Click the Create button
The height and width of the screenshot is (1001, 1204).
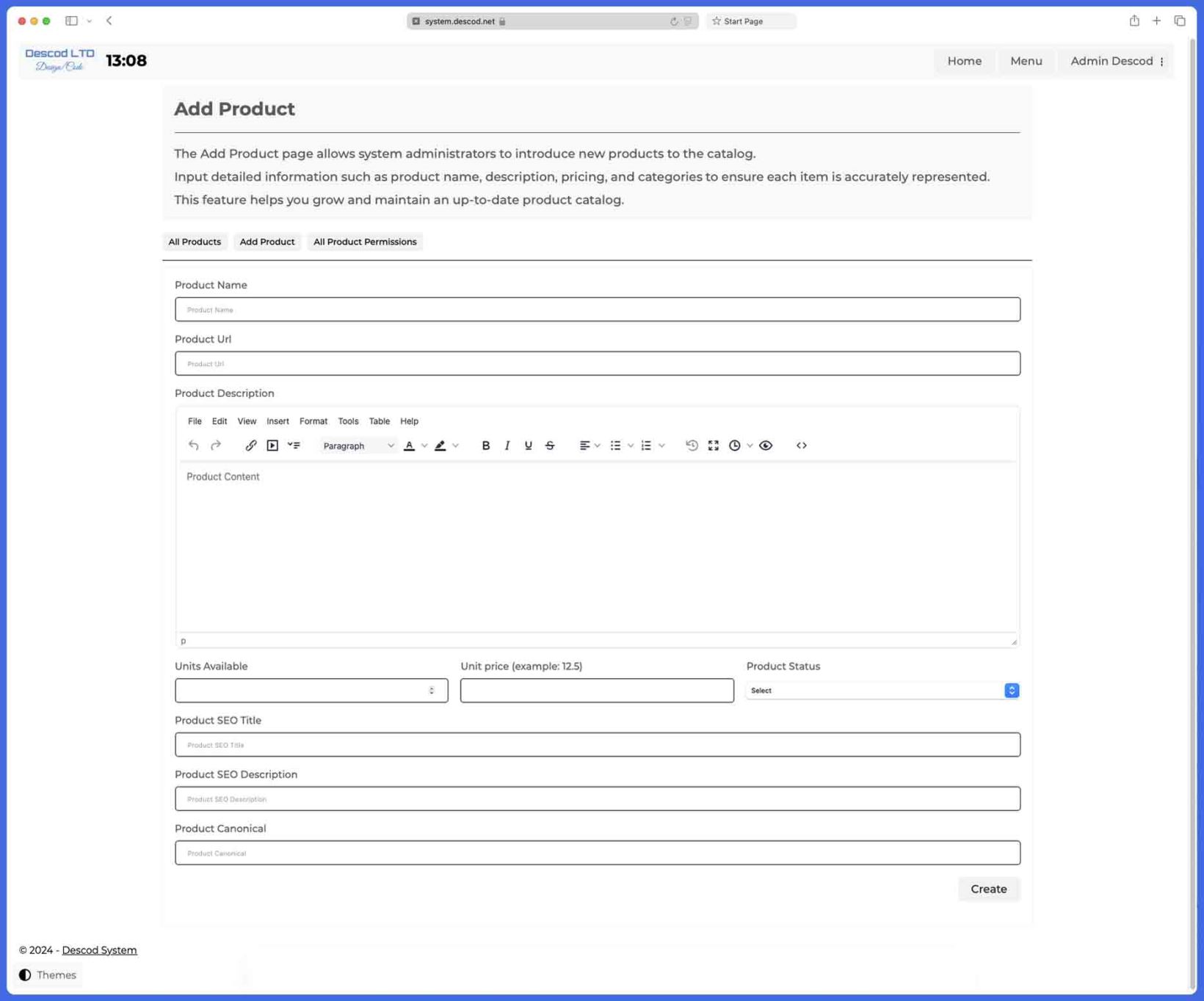point(989,889)
